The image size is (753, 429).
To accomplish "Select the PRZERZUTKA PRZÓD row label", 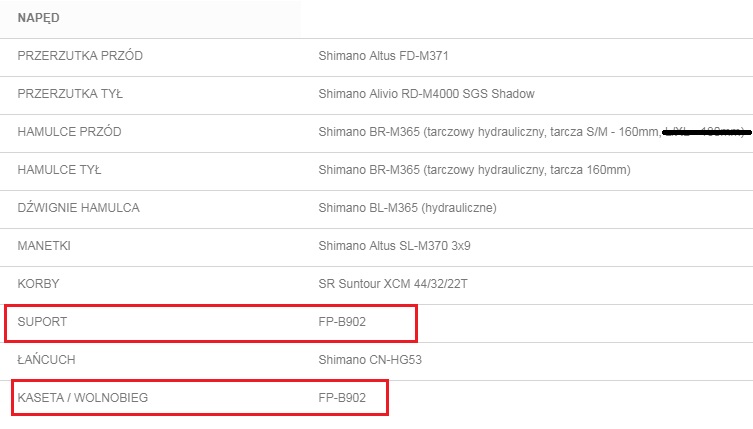I will 80,56.
